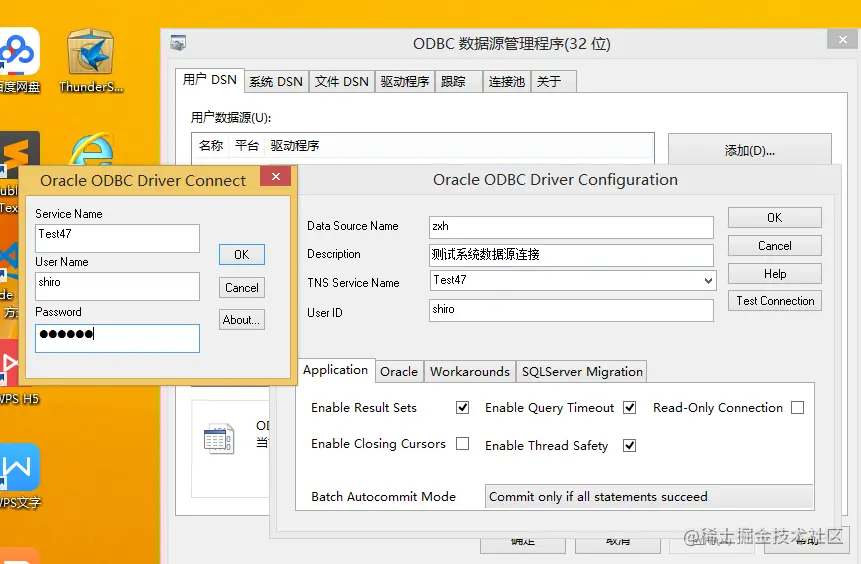The width and height of the screenshot is (861, 564).
Task: Launch Internet Explorer from the desktop
Action: coord(92,149)
